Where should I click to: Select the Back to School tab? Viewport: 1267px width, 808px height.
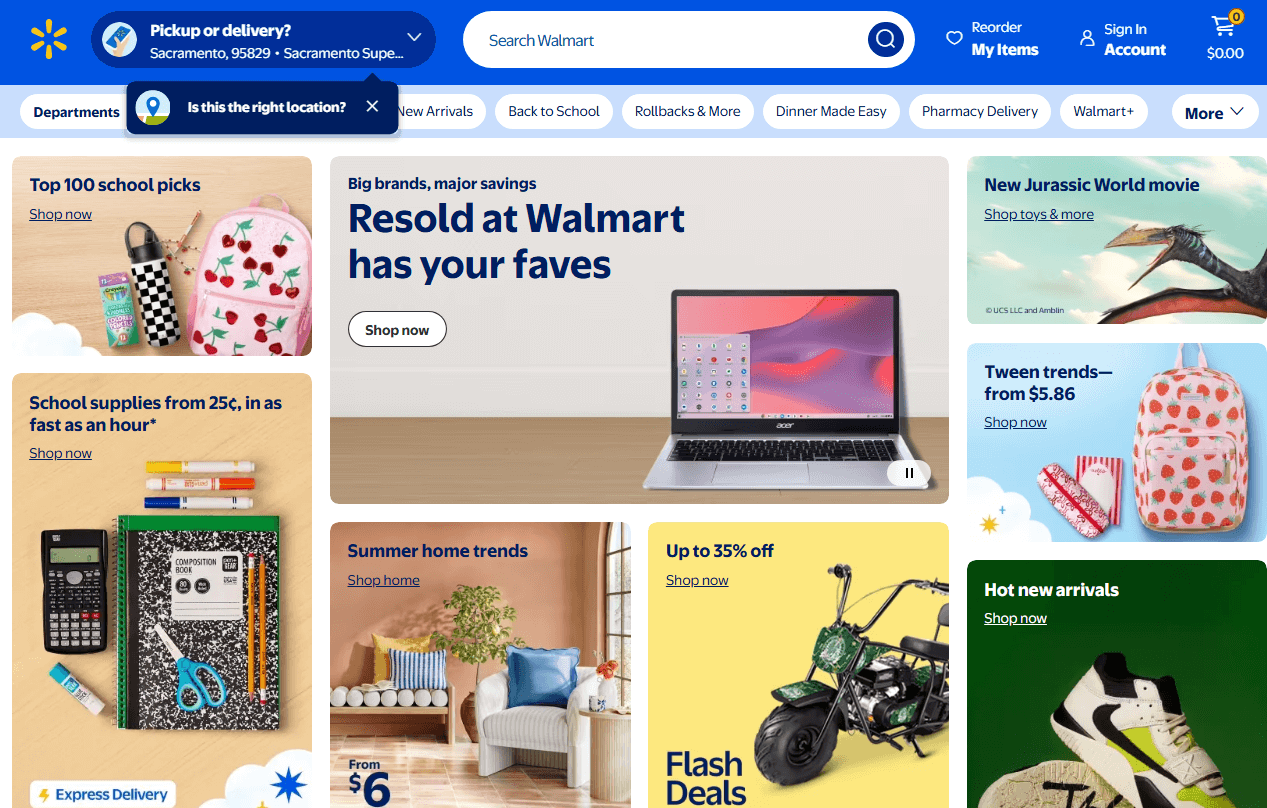coord(554,111)
